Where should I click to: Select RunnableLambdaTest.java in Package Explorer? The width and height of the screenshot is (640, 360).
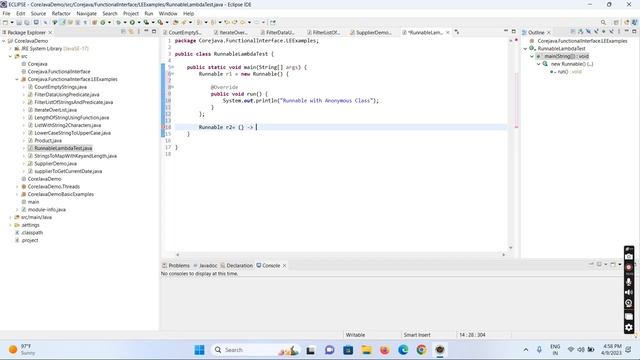click(x=63, y=148)
